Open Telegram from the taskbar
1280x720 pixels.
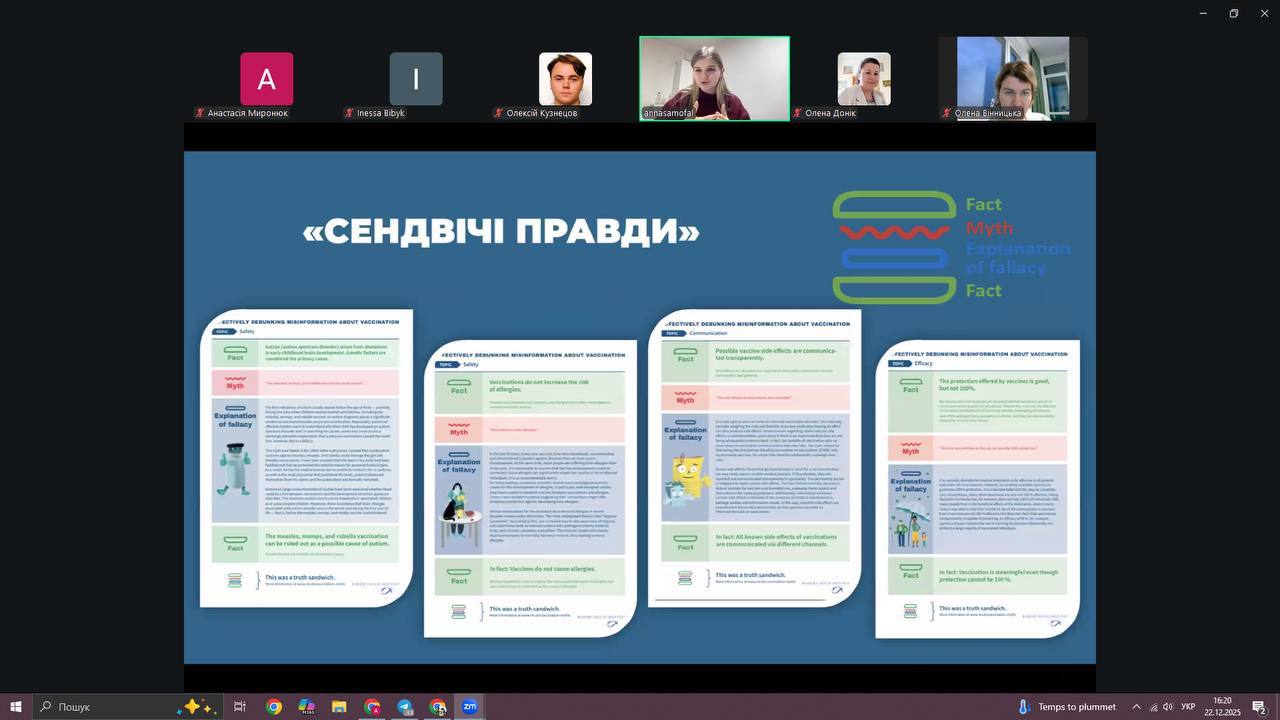(405, 707)
